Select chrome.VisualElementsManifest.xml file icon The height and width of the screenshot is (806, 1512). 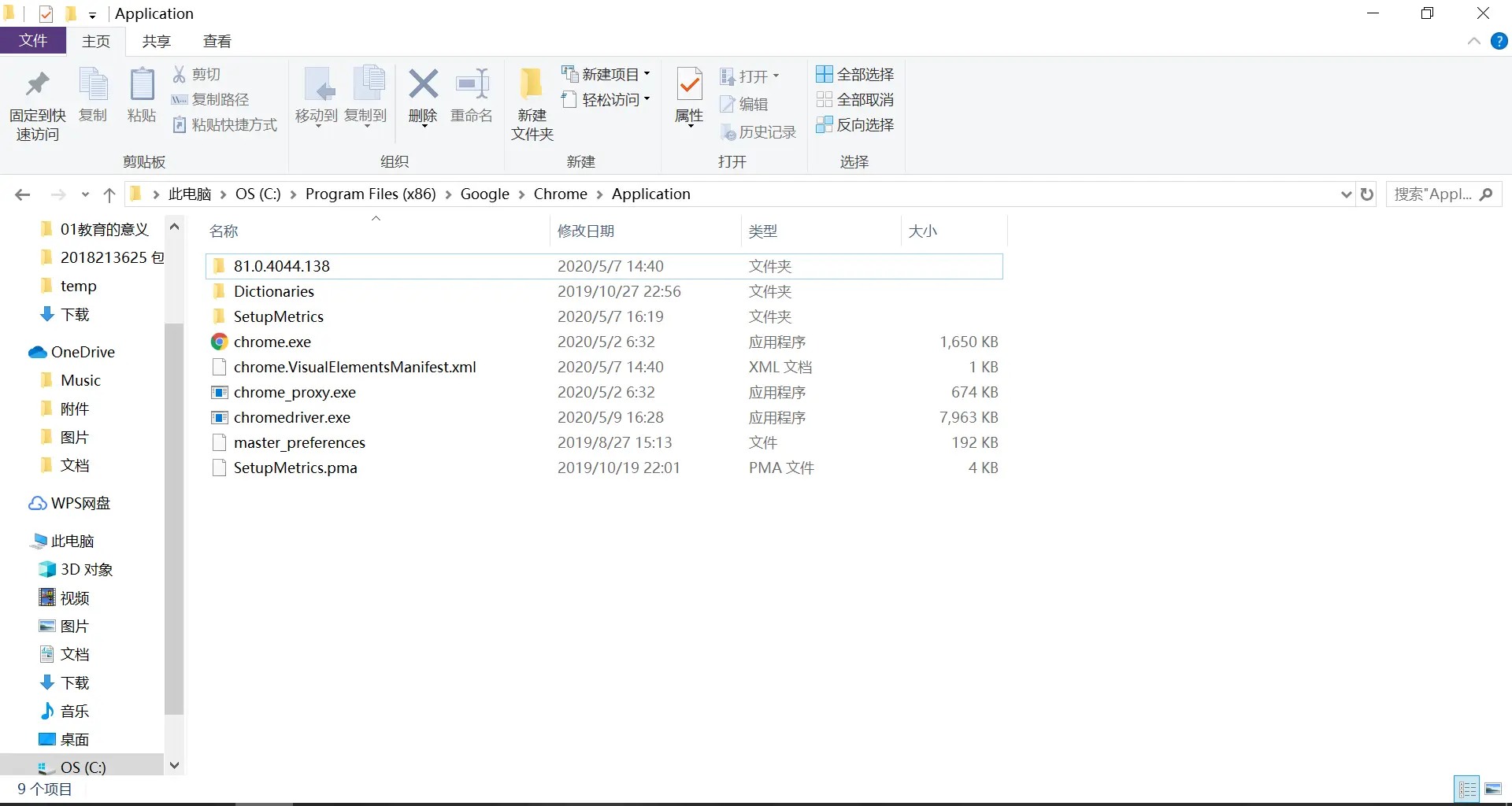click(219, 367)
